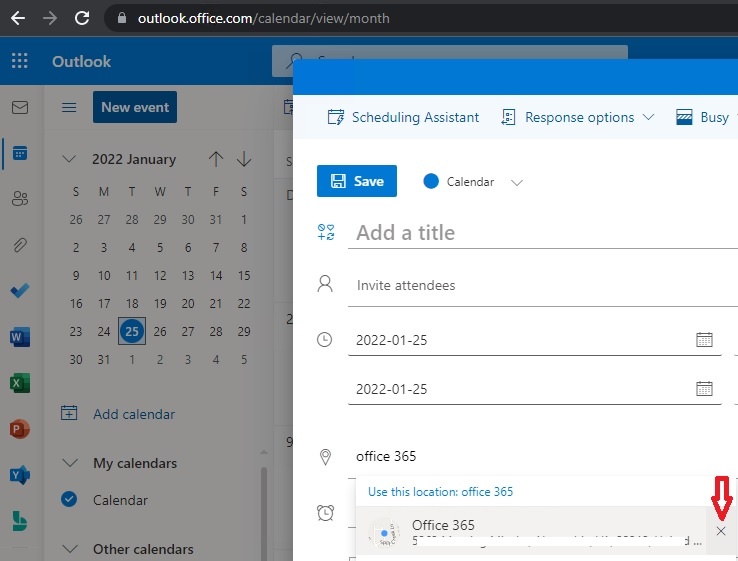This screenshot has height=561, width=738.
Task: Click the attendees person icon
Action: 325,284
